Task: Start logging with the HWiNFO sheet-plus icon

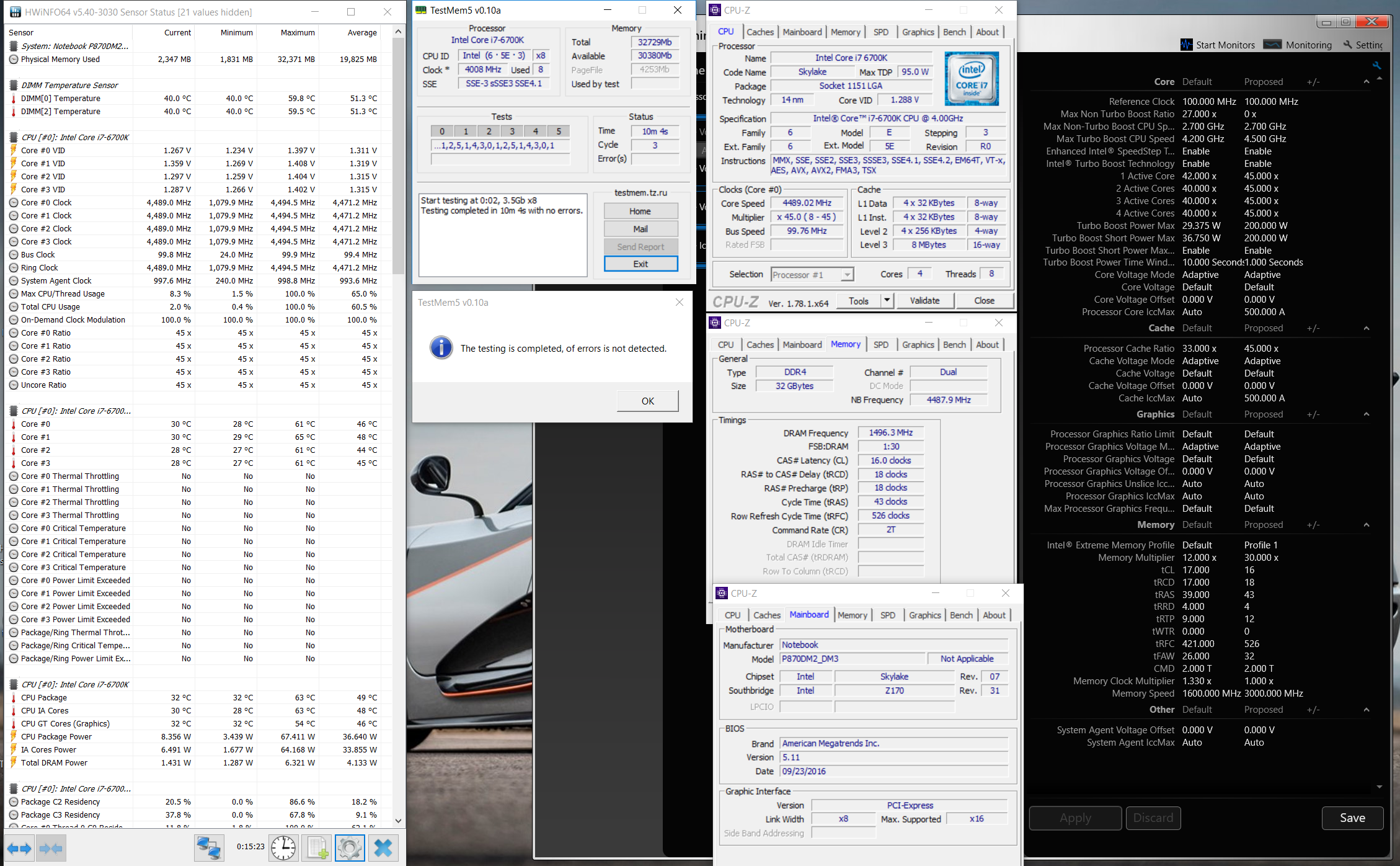Action: point(317,848)
